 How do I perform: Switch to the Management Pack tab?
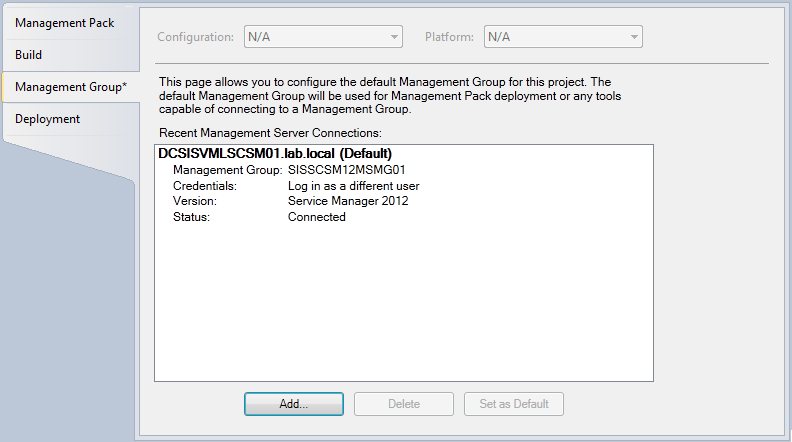click(64, 22)
